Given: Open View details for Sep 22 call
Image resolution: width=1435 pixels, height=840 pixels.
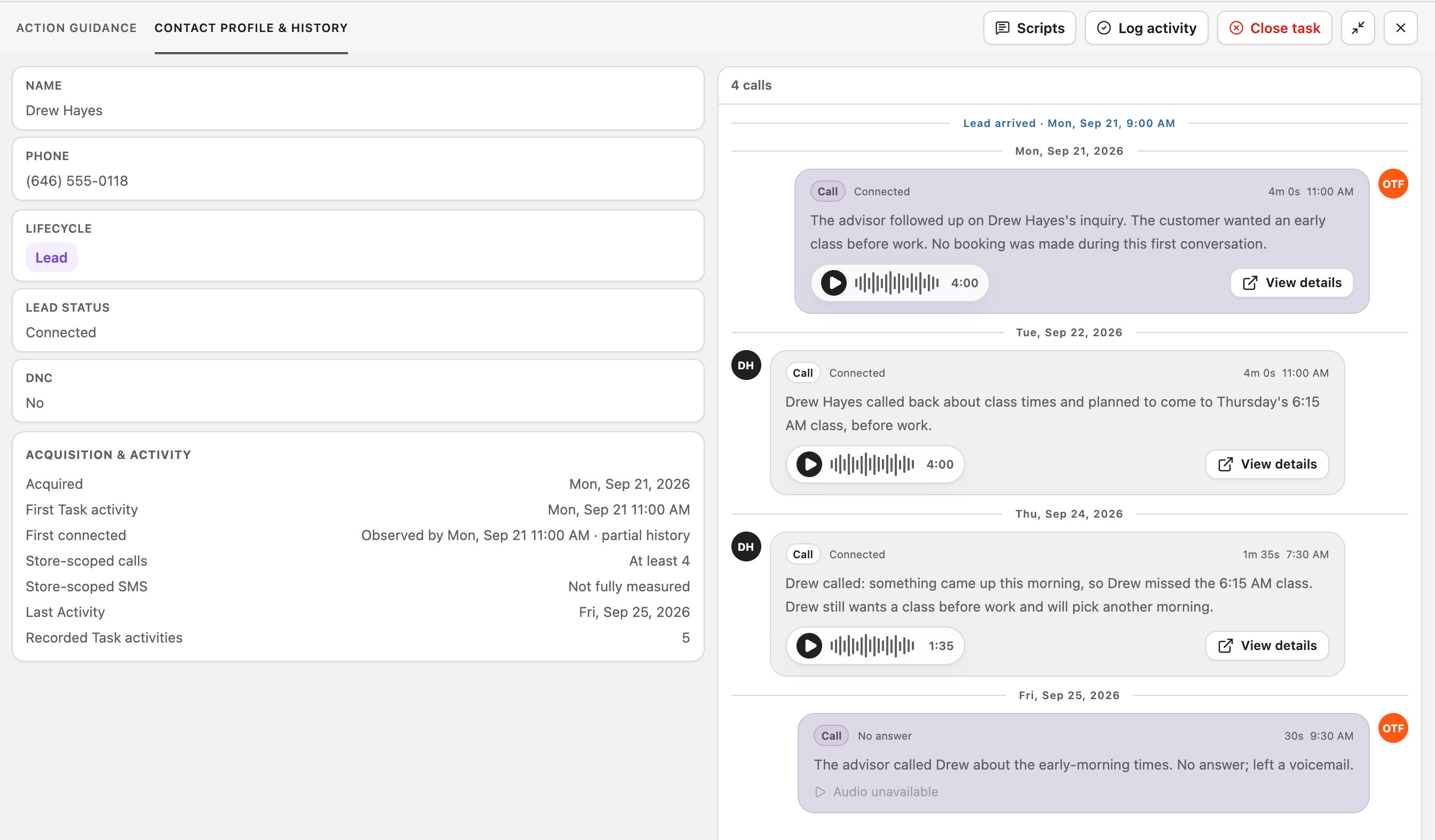Looking at the screenshot, I should 1267,464.
